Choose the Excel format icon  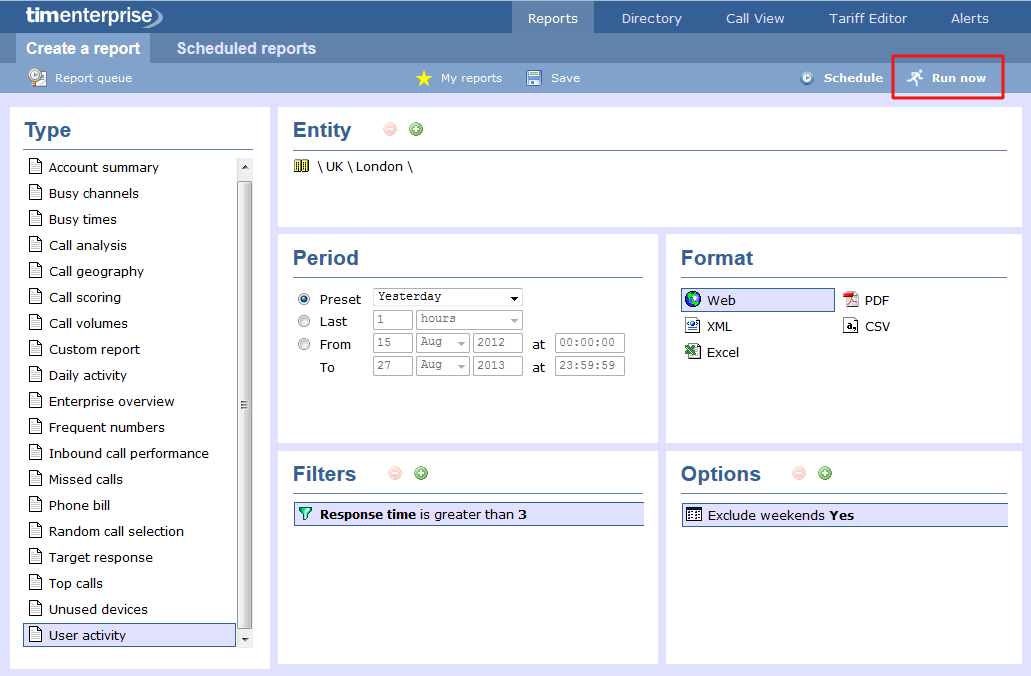coord(692,352)
